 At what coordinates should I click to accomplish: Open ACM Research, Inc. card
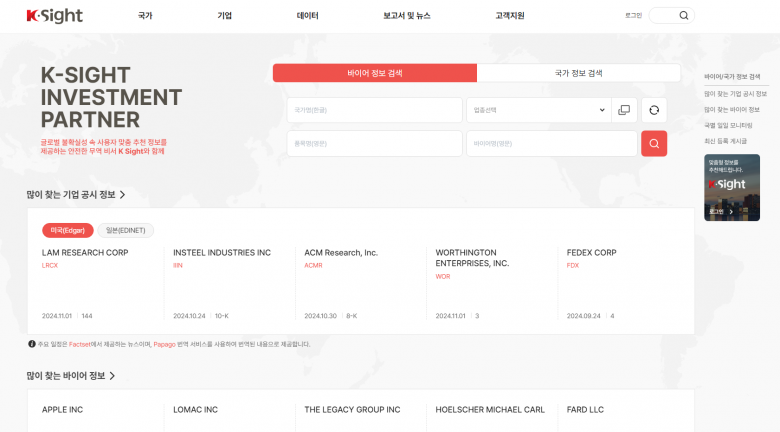point(341,253)
